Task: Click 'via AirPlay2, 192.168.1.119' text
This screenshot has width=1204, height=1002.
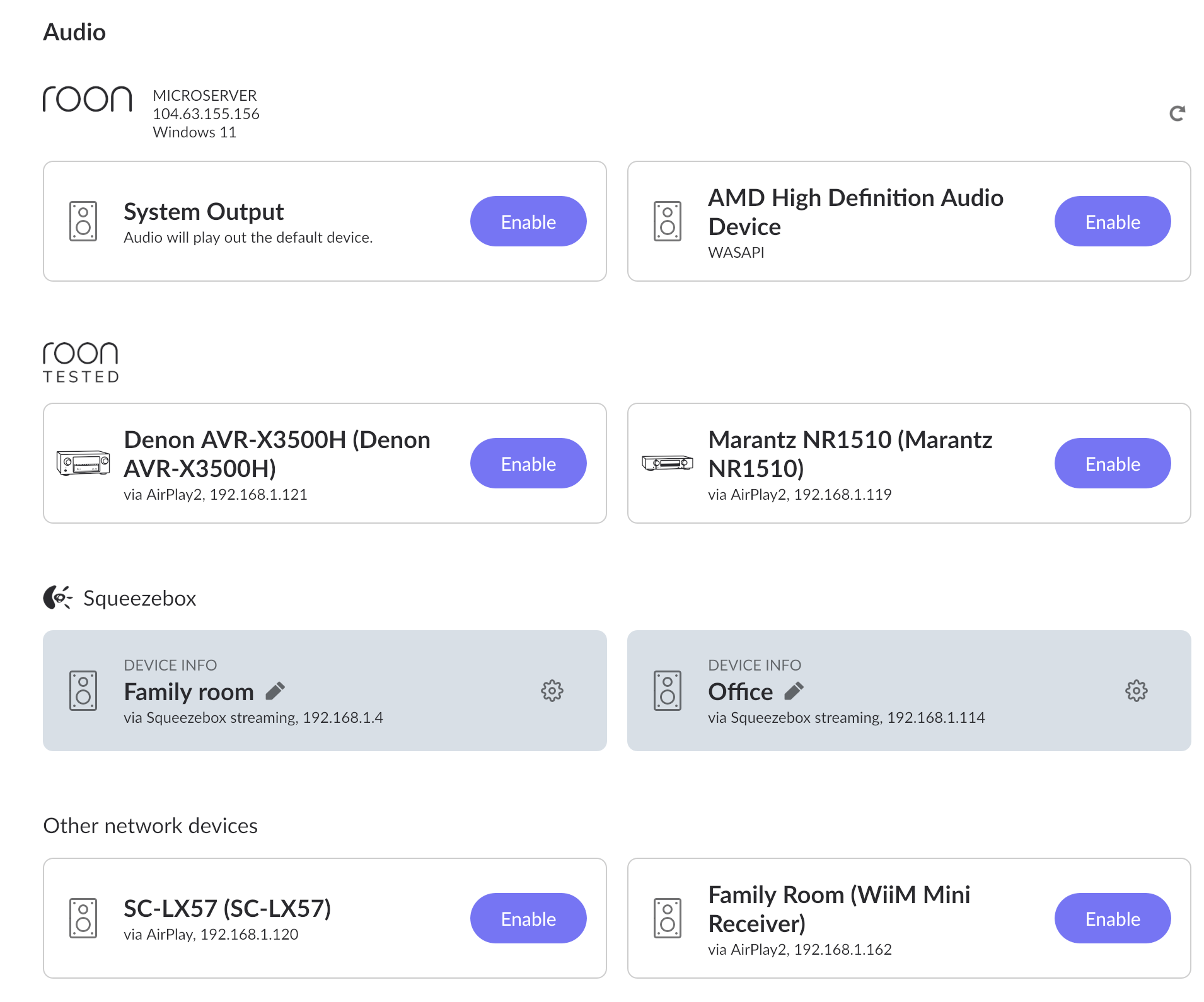Action: (x=800, y=495)
